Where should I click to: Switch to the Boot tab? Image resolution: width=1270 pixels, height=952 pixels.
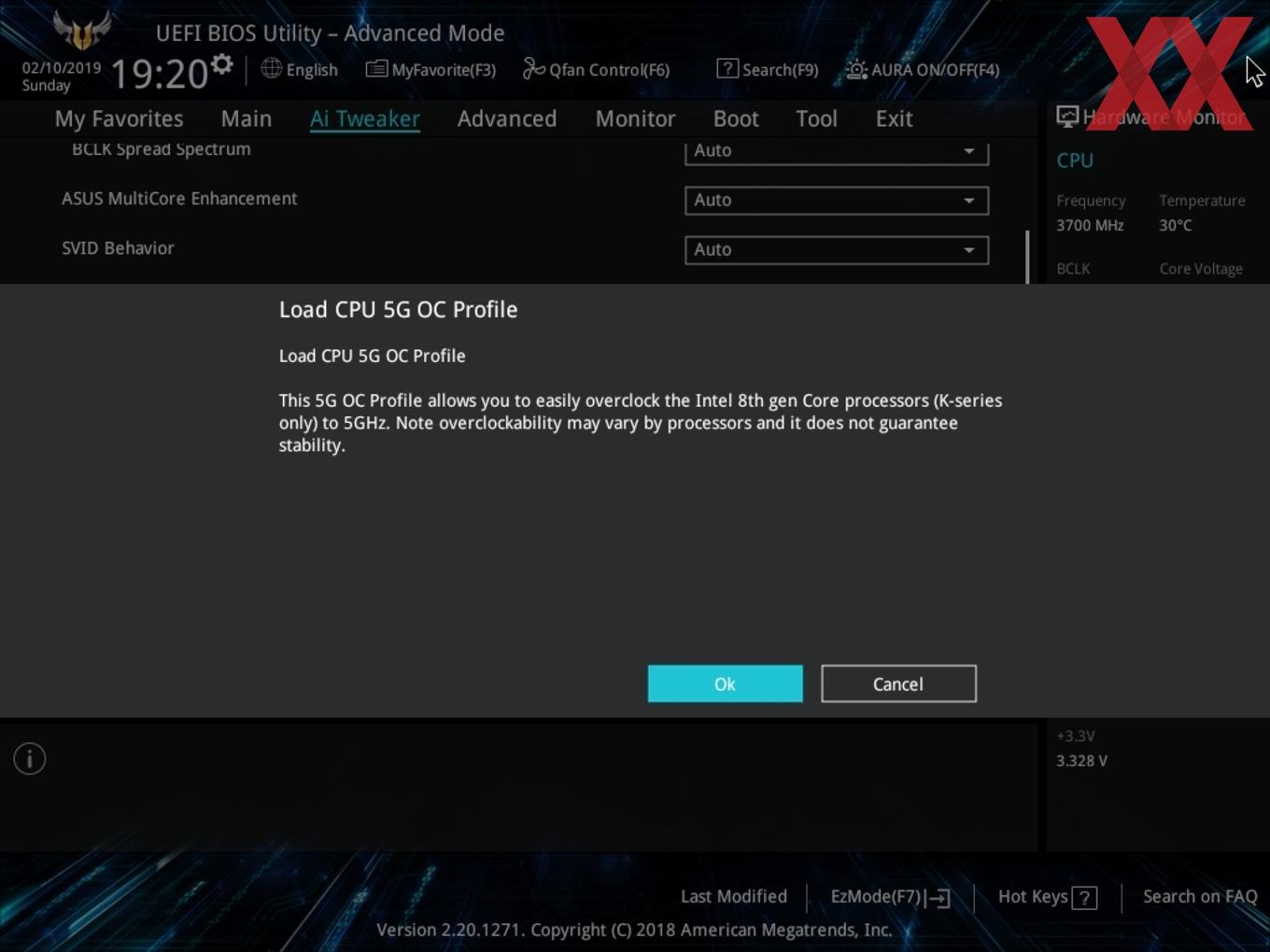pyautogui.click(x=736, y=119)
